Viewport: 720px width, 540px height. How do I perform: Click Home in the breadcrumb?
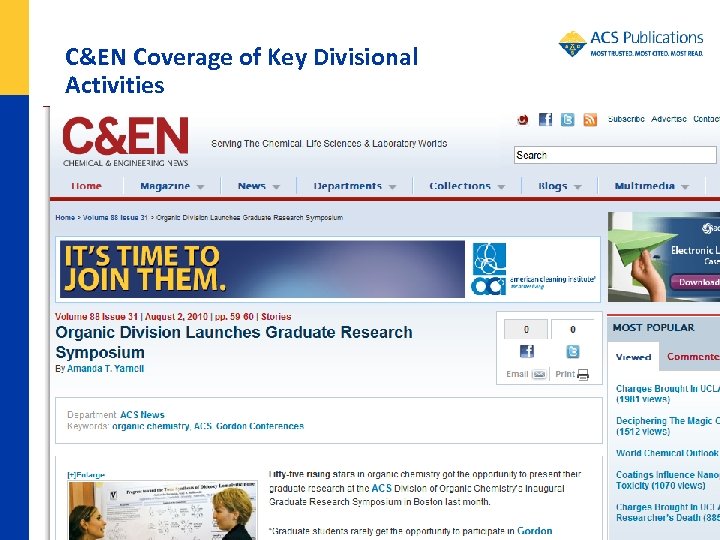pyautogui.click(x=65, y=218)
